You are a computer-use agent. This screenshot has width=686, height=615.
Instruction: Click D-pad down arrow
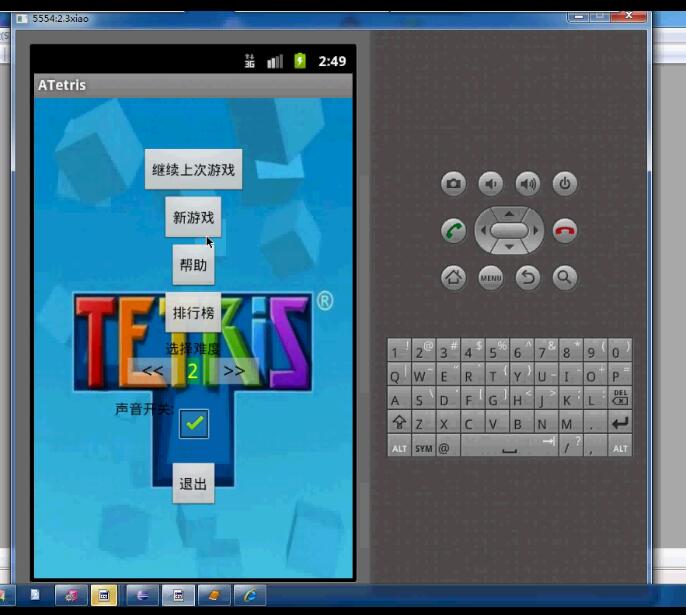pyautogui.click(x=509, y=247)
